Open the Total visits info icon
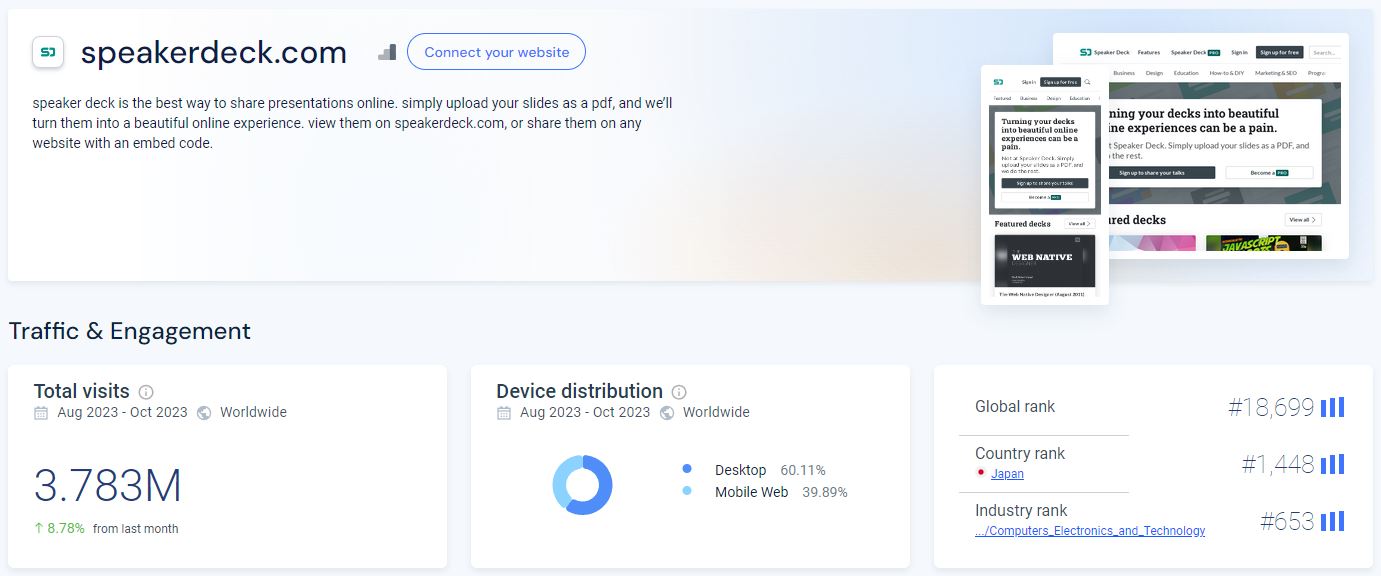This screenshot has height=576, width=1381. pos(146,392)
